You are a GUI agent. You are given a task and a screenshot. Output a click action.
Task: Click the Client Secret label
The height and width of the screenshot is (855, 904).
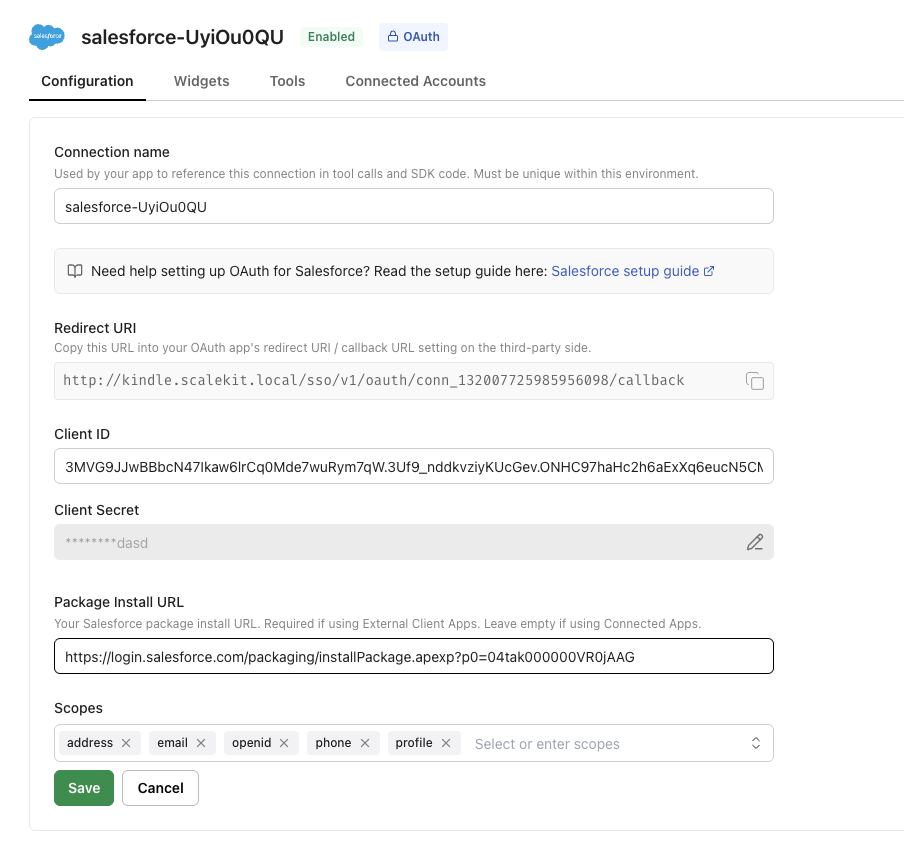tap(96, 510)
